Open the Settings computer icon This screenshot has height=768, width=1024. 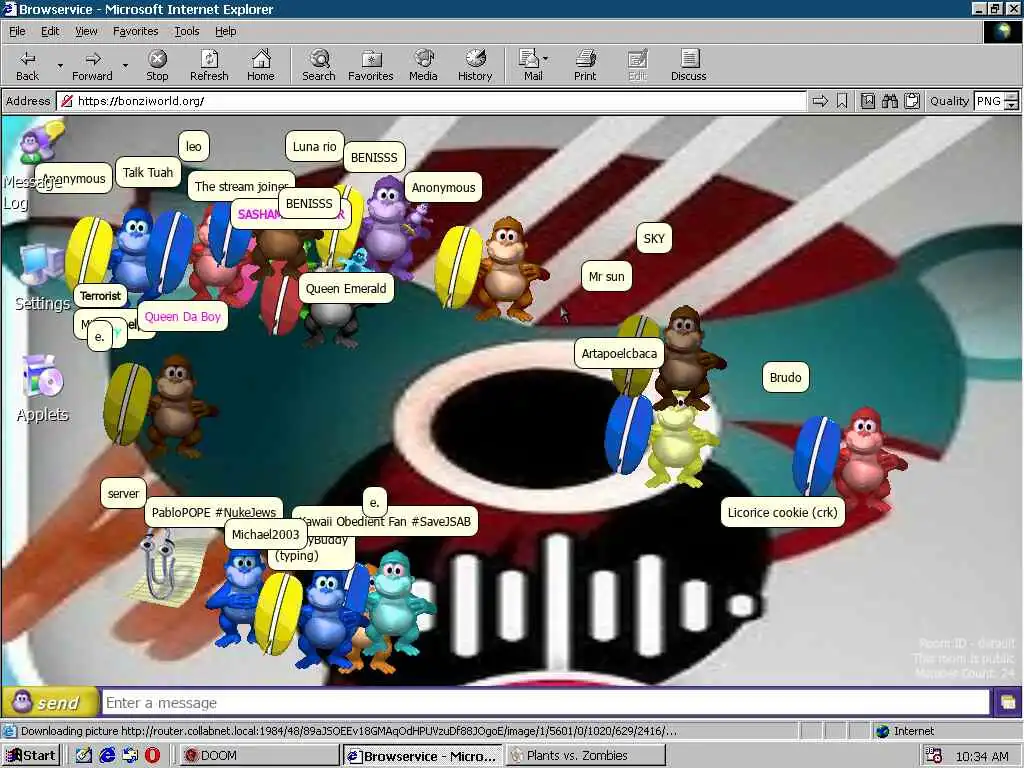point(40,266)
